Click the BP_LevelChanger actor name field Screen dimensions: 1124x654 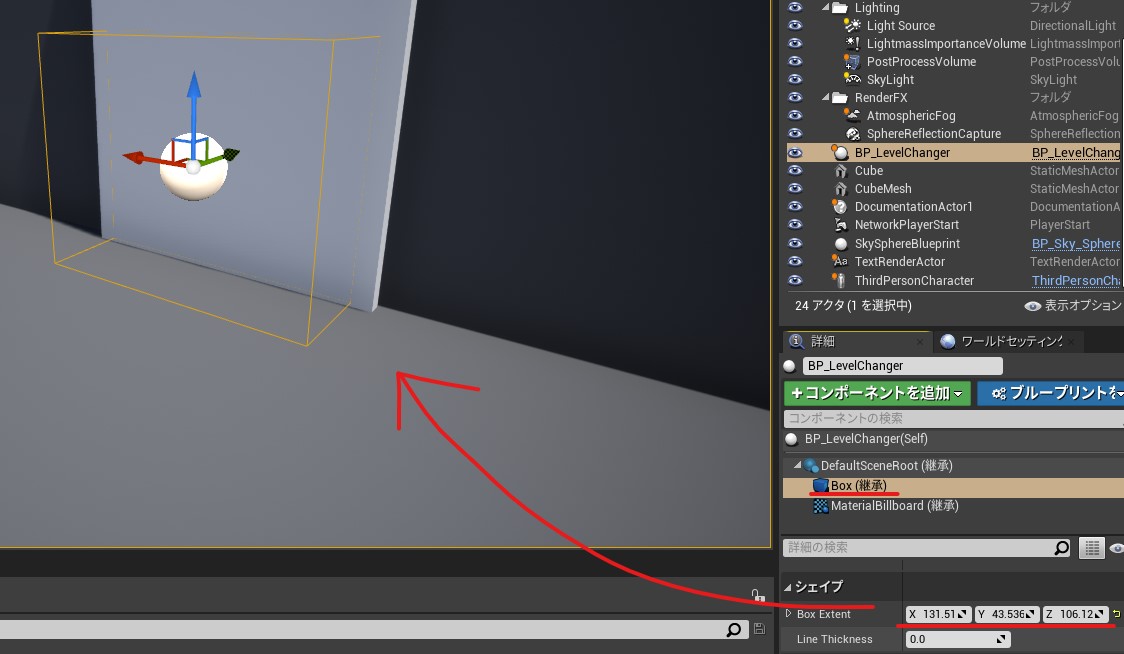click(902, 366)
